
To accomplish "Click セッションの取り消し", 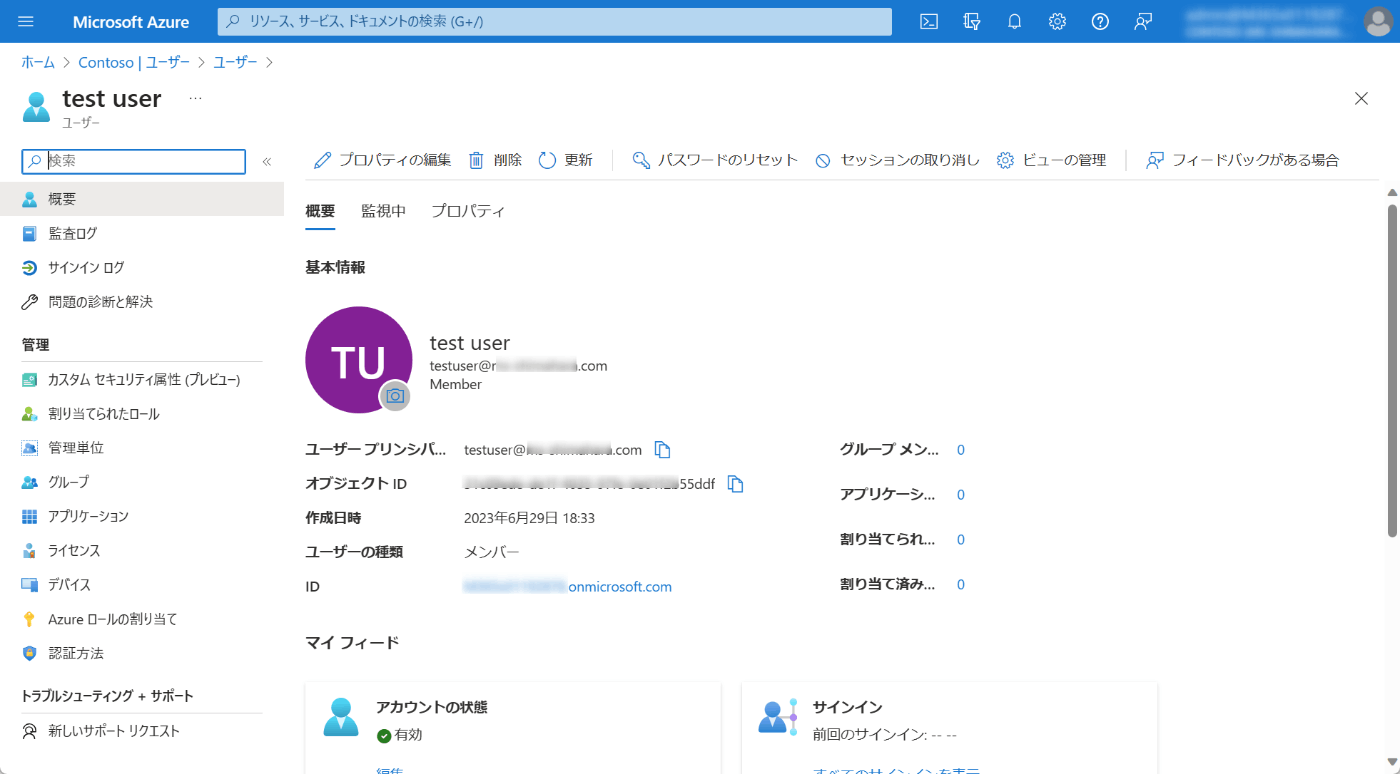I will [x=898, y=160].
